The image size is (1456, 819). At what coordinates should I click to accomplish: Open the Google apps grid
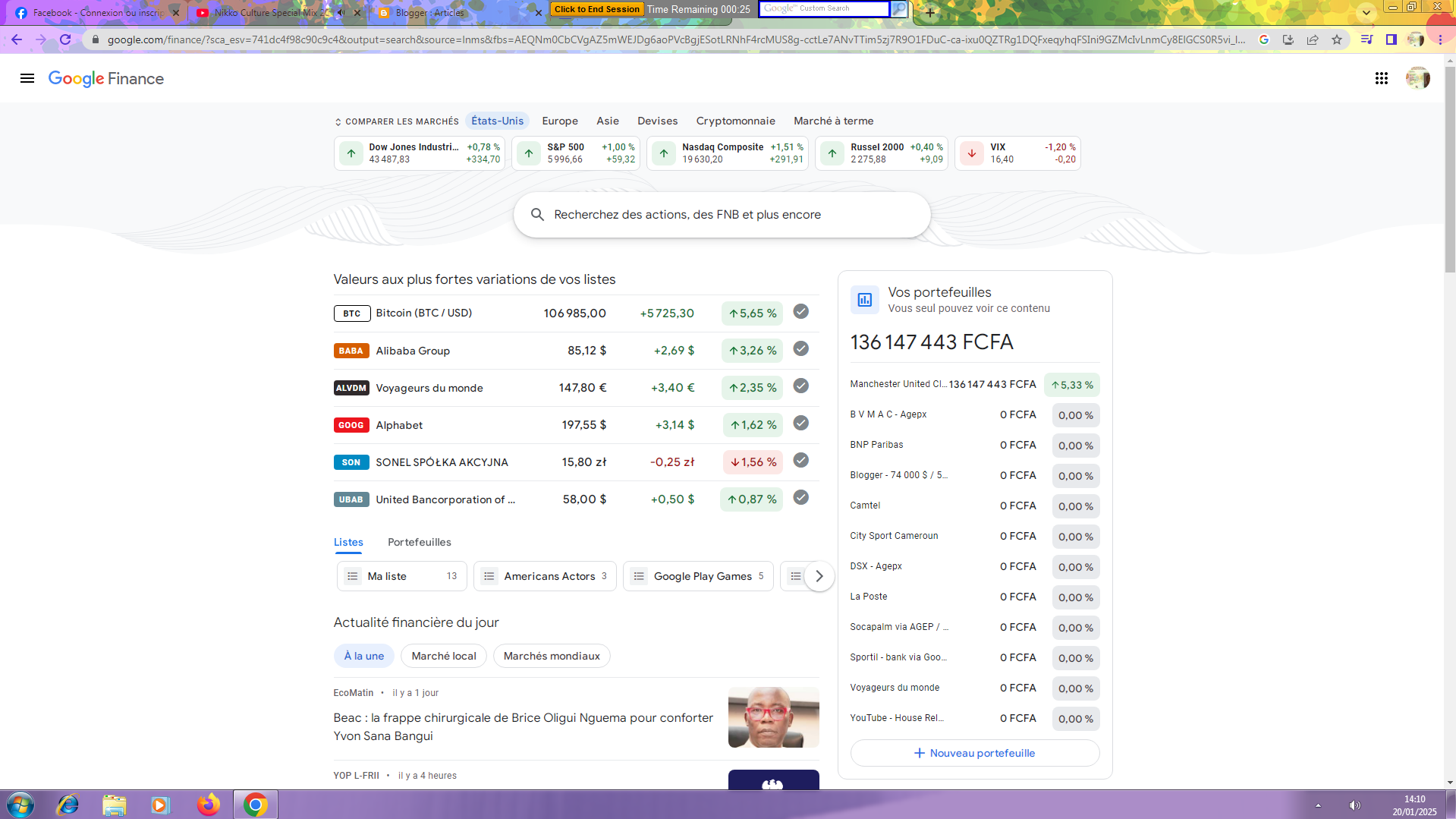point(1381,78)
